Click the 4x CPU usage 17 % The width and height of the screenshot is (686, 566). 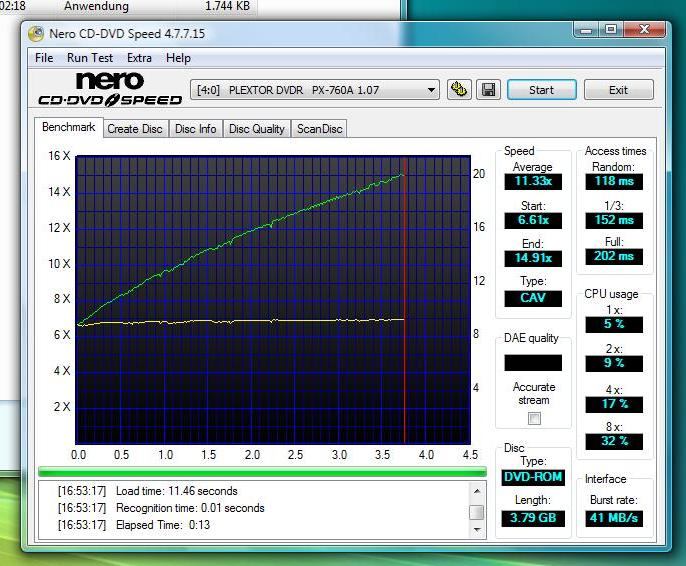614,404
